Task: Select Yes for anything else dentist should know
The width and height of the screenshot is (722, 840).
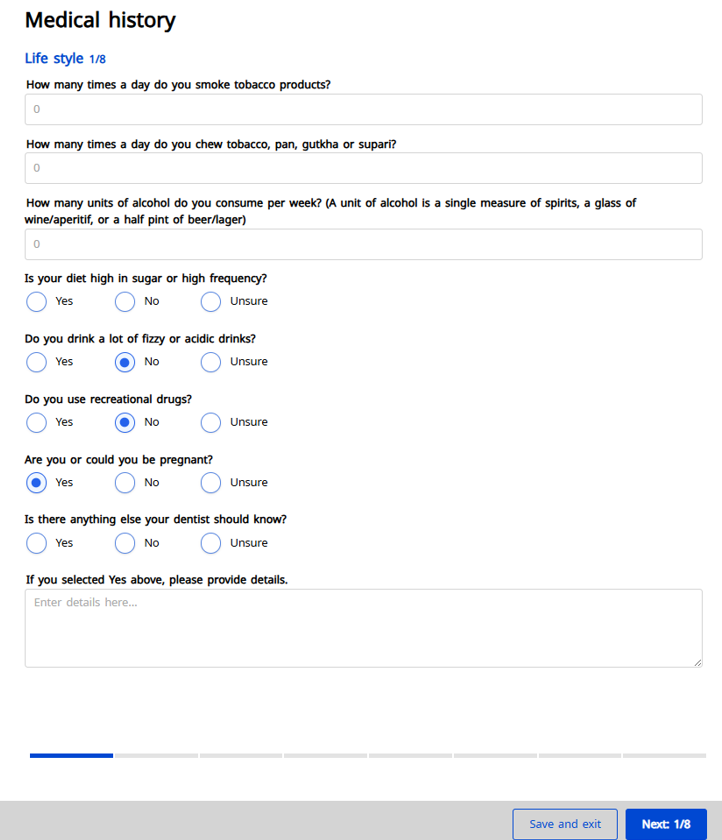Action: [37, 543]
